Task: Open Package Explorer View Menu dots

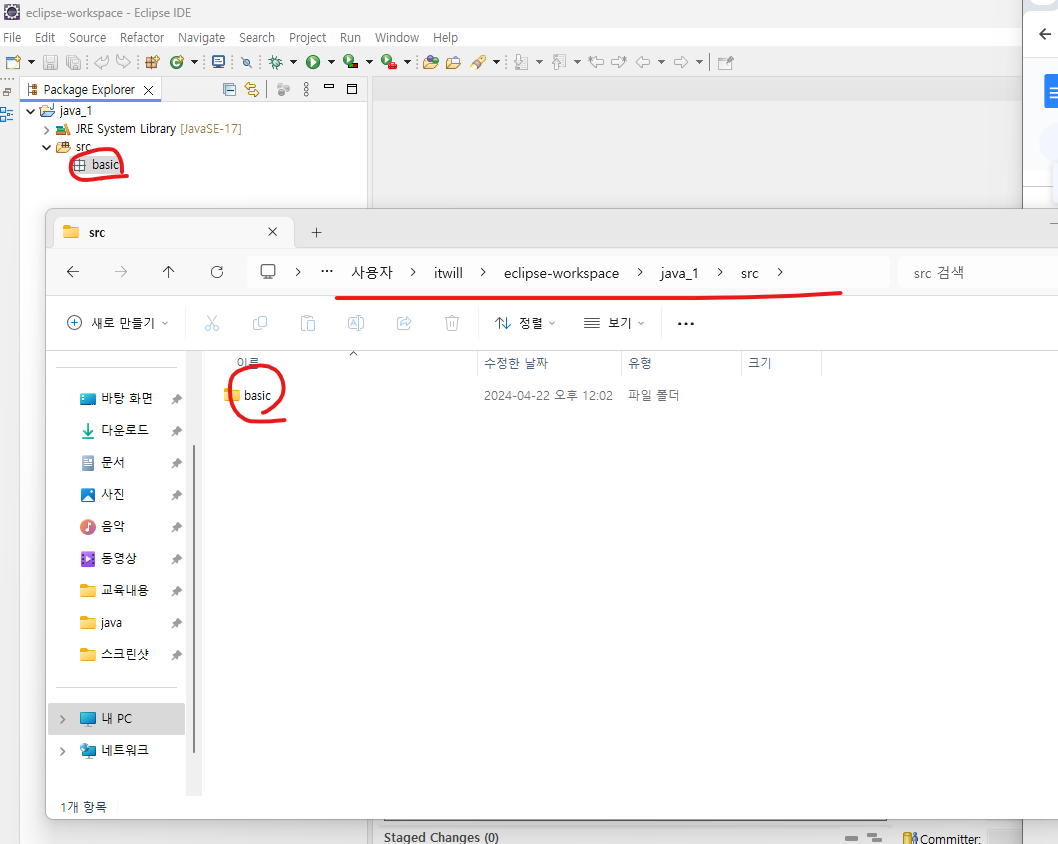Action: (306, 89)
